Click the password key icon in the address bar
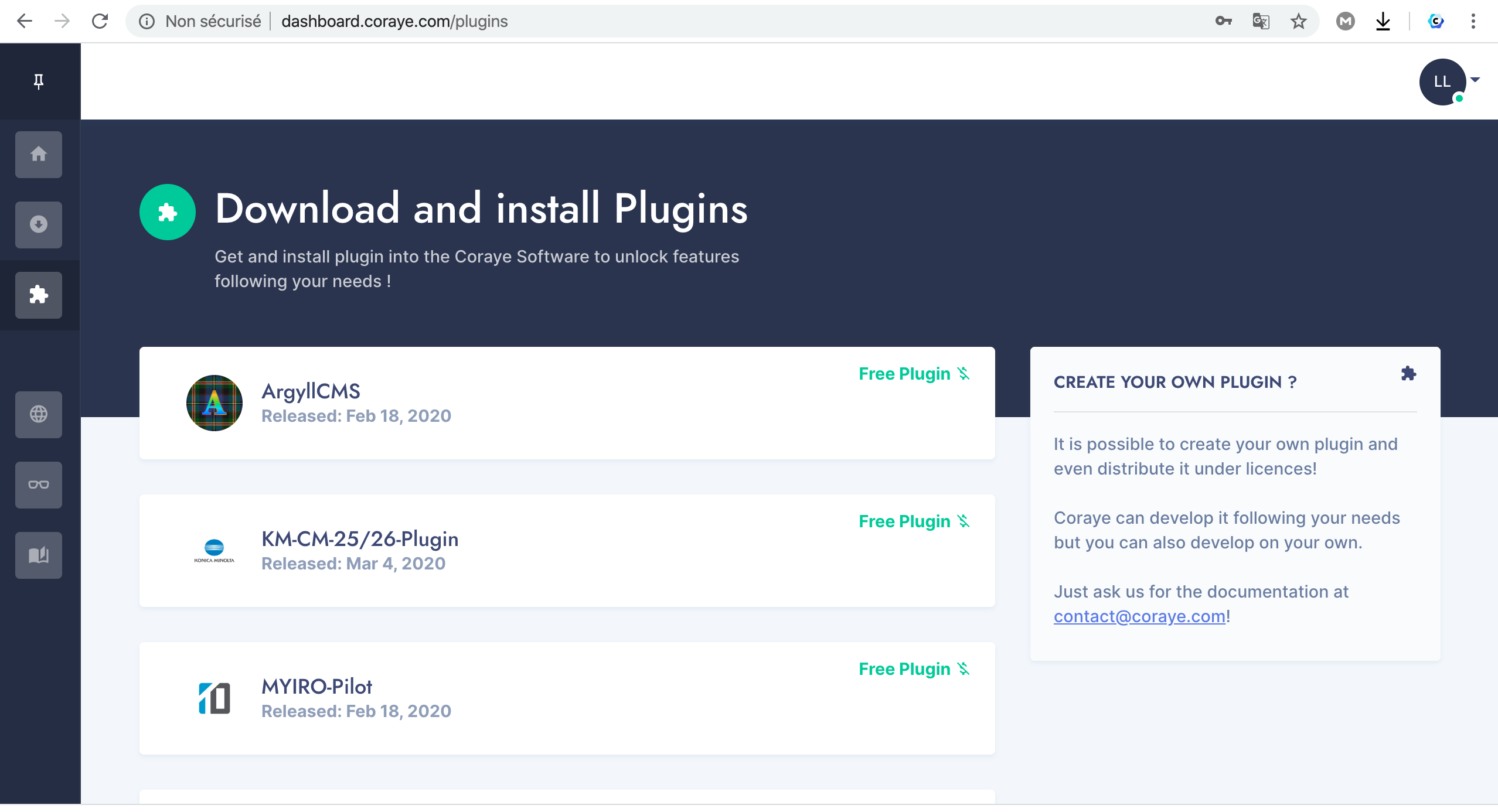1498x812 pixels. point(1223,22)
